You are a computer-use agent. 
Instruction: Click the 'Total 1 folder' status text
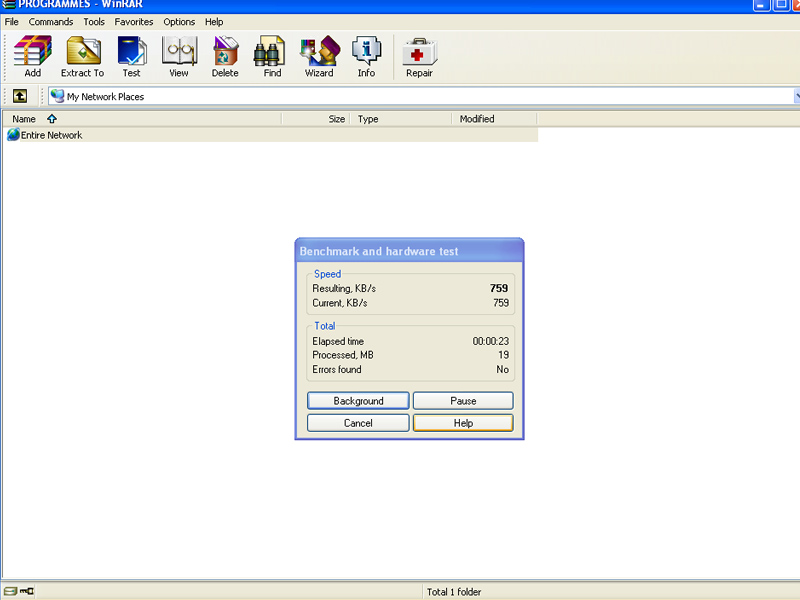pyautogui.click(x=454, y=592)
